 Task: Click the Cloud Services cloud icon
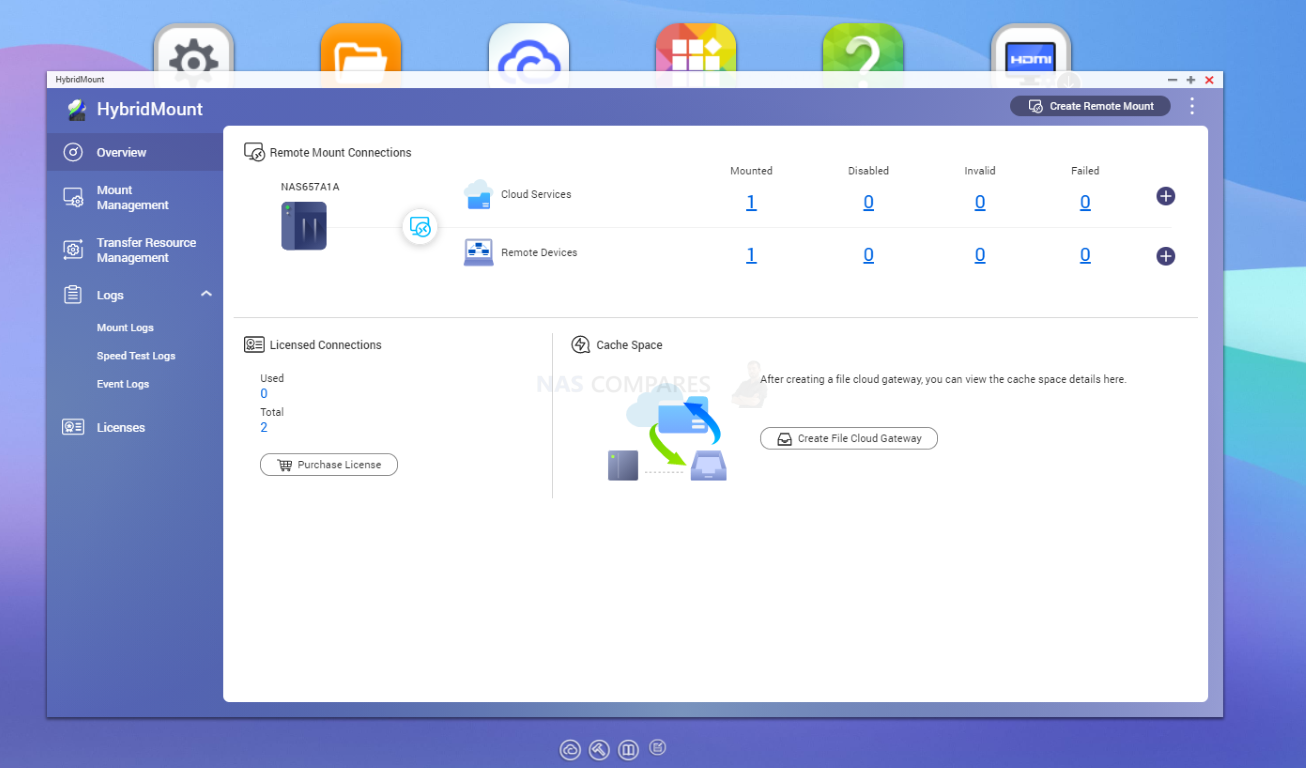click(x=479, y=195)
